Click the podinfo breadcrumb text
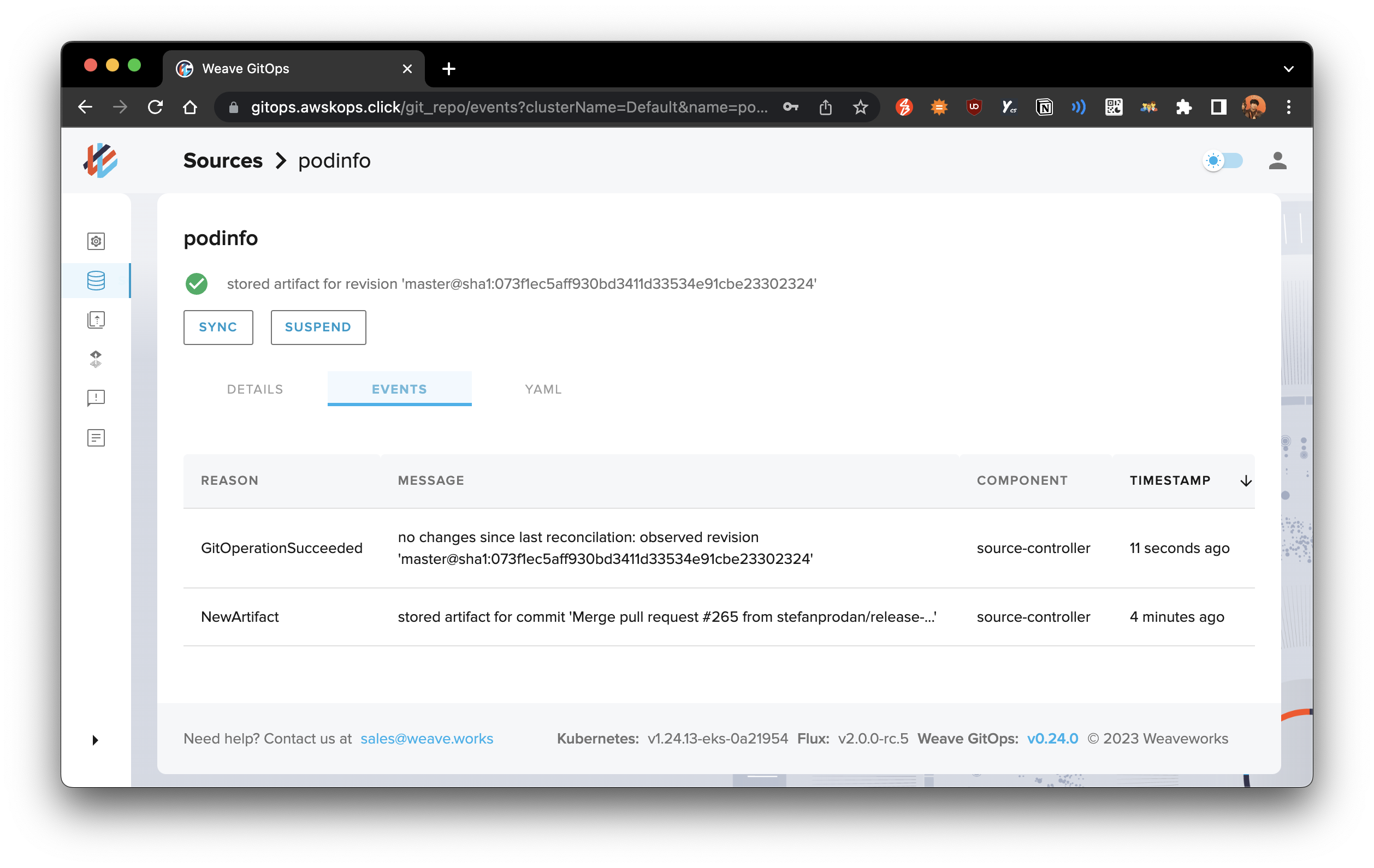Image resolution: width=1374 pixels, height=868 pixels. [x=334, y=161]
